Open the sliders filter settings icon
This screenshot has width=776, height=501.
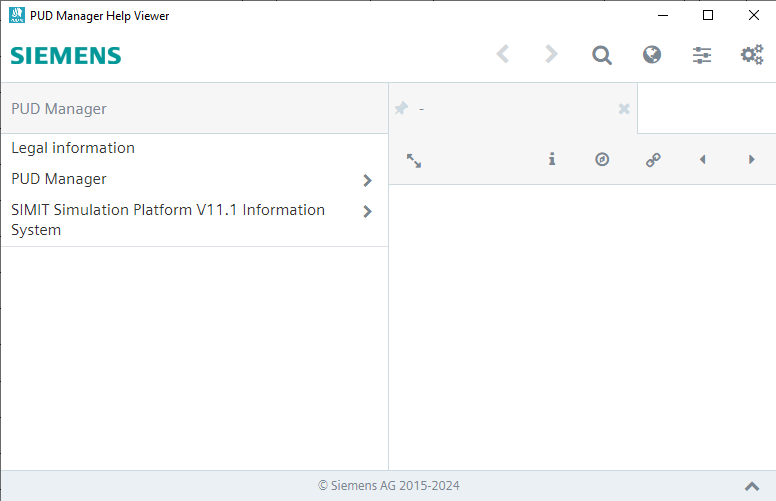pos(702,55)
